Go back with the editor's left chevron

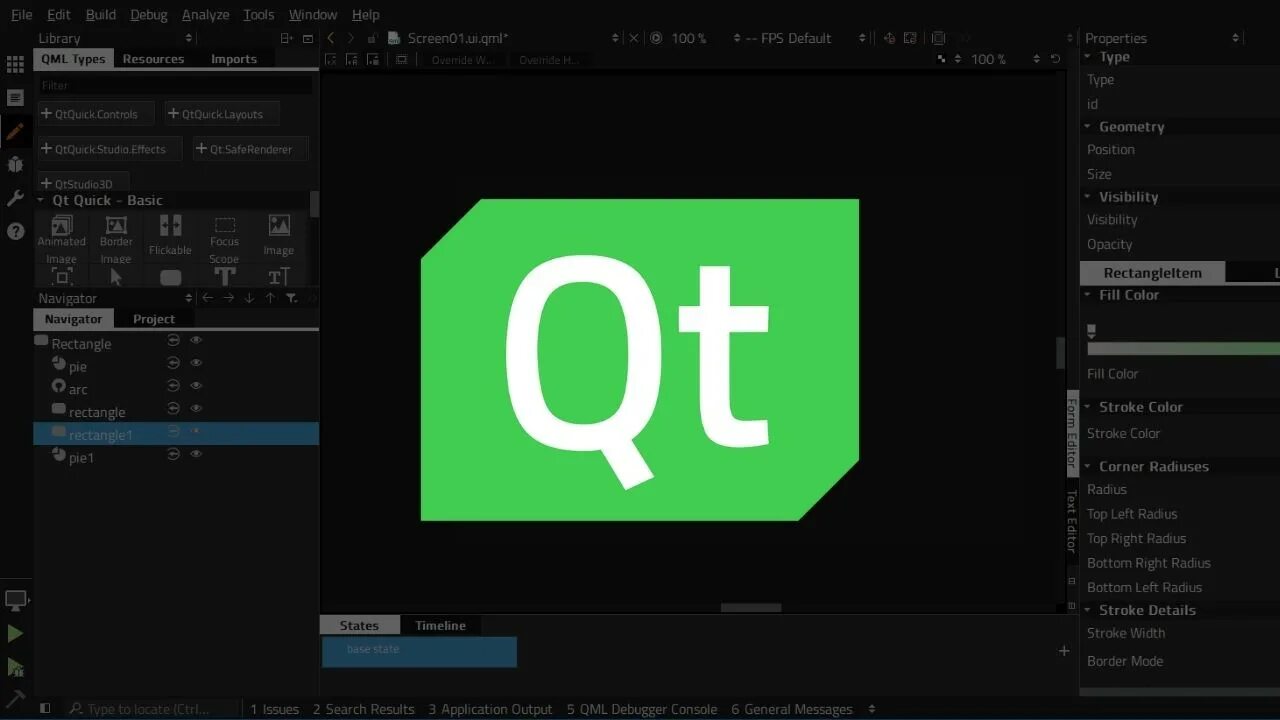(331, 38)
